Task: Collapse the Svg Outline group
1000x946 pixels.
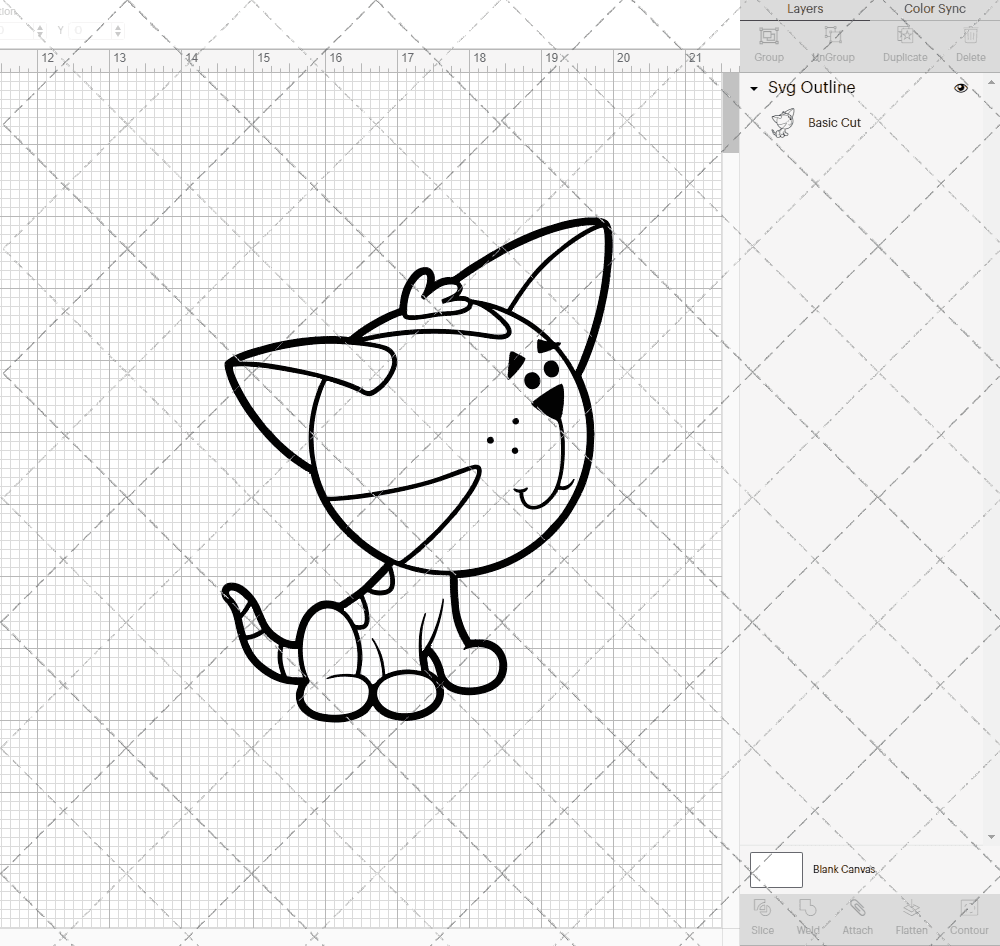Action: click(753, 88)
